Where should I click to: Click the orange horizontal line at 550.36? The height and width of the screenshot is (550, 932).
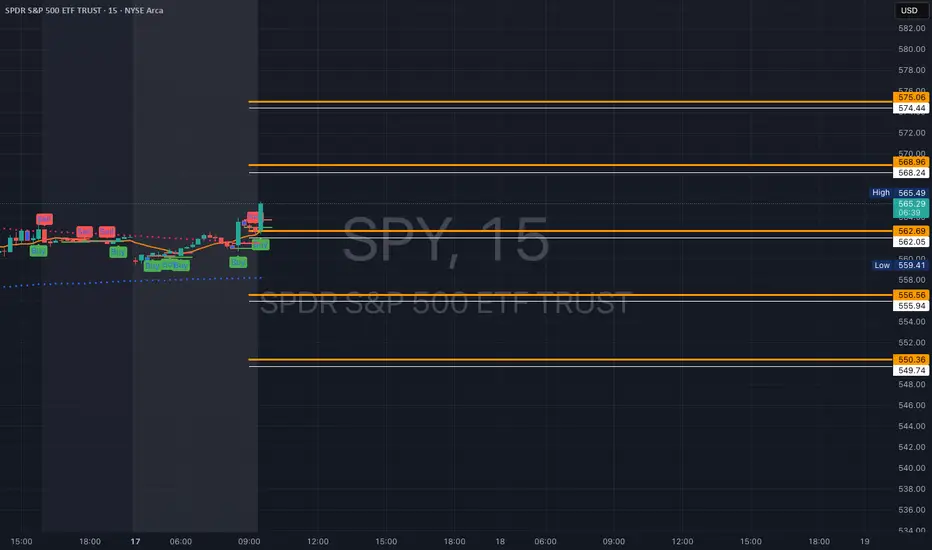click(x=571, y=359)
